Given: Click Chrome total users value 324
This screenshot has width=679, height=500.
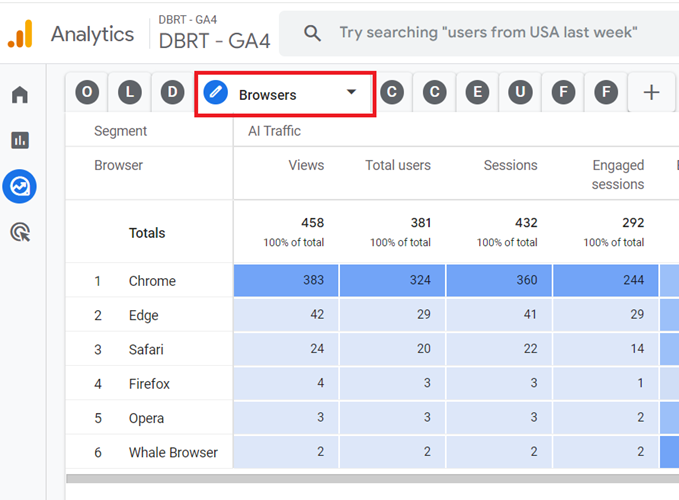Looking at the screenshot, I should coord(420,280).
